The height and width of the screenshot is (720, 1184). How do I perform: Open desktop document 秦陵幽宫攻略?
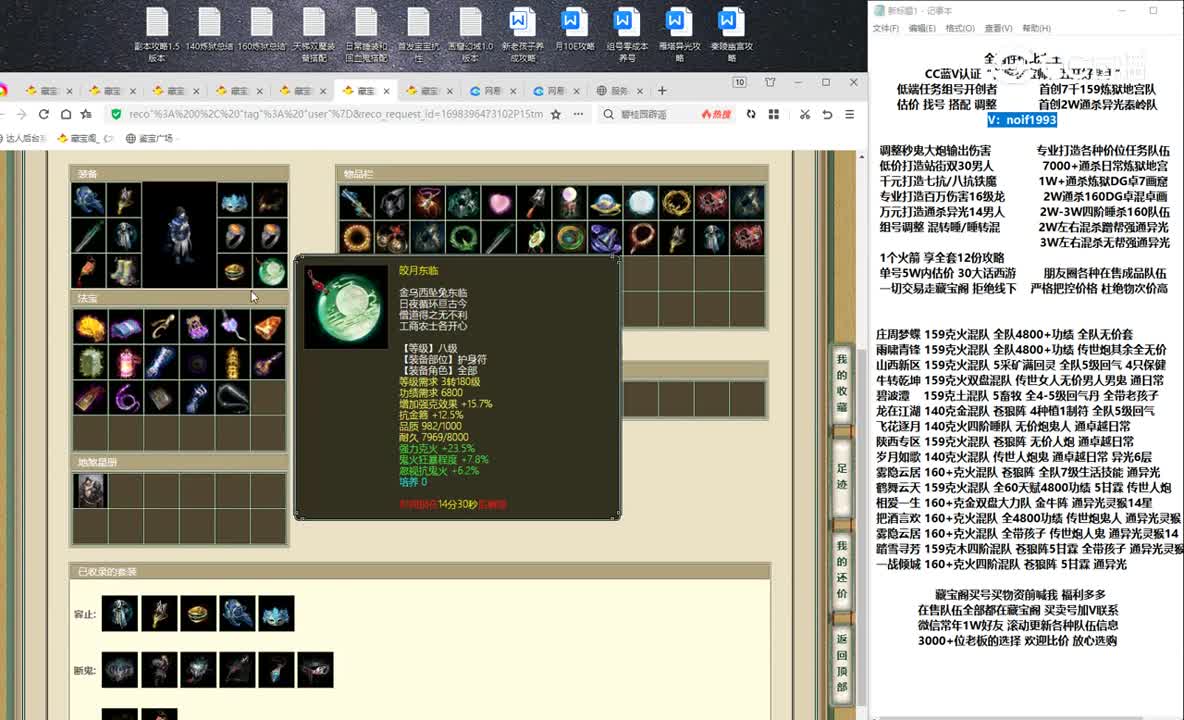click(x=731, y=35)
